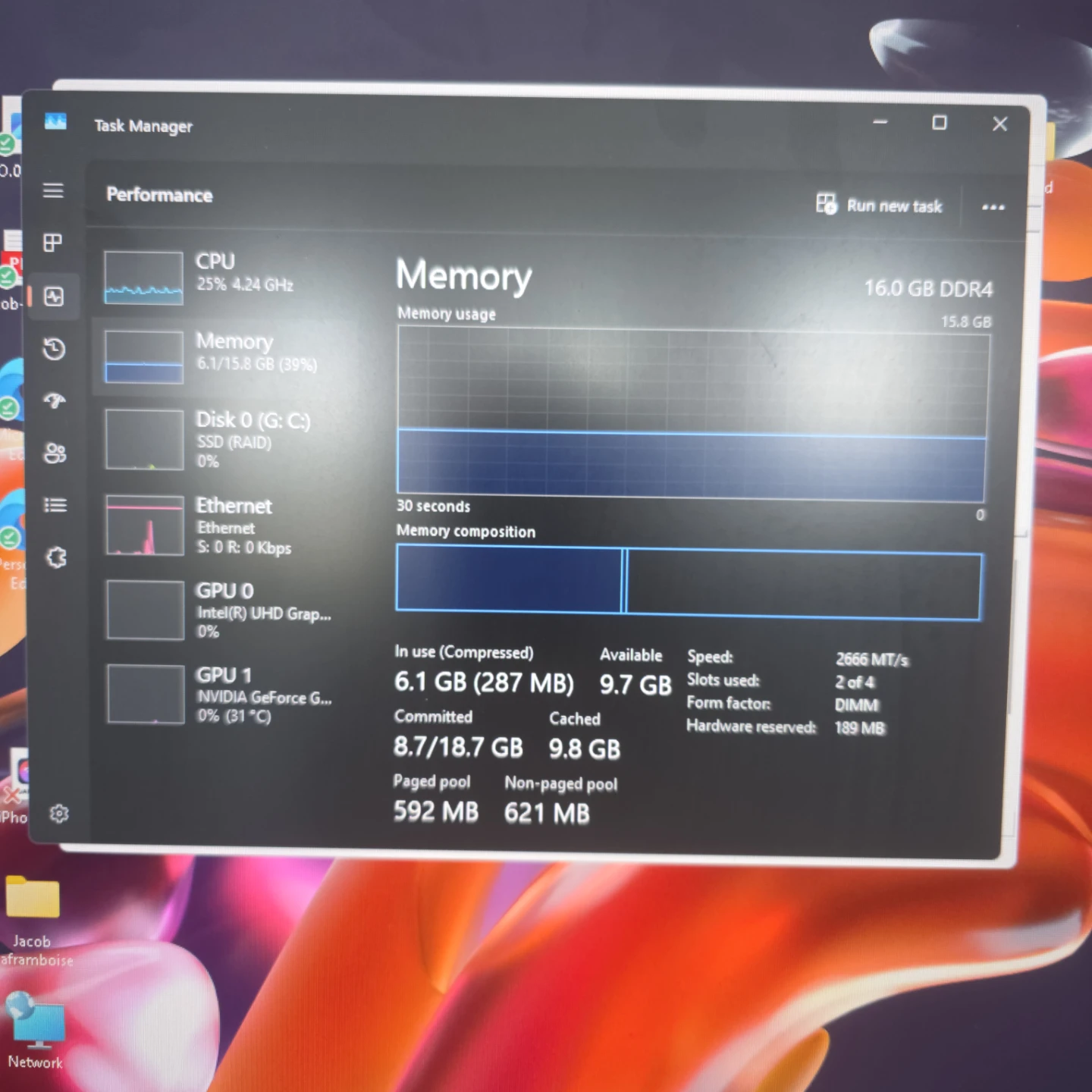Screen dimensions: 1092x1092
Task: Click Run new task button
Action: (880, 205)
